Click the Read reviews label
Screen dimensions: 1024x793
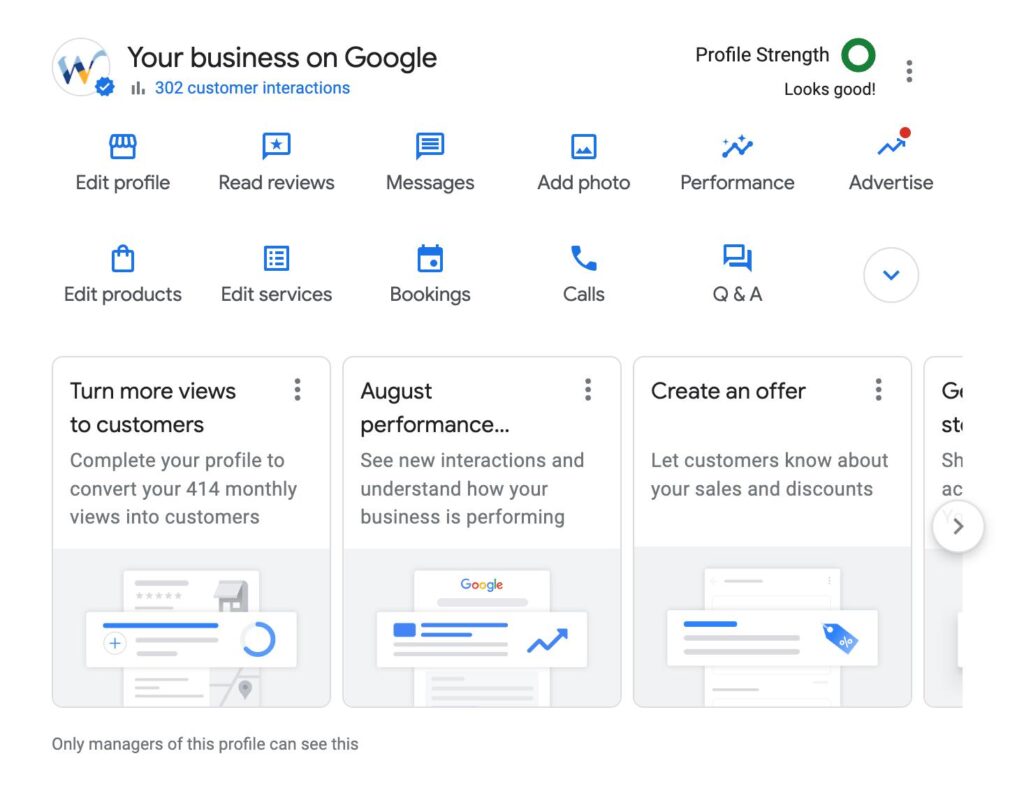[x=276, y=183]
